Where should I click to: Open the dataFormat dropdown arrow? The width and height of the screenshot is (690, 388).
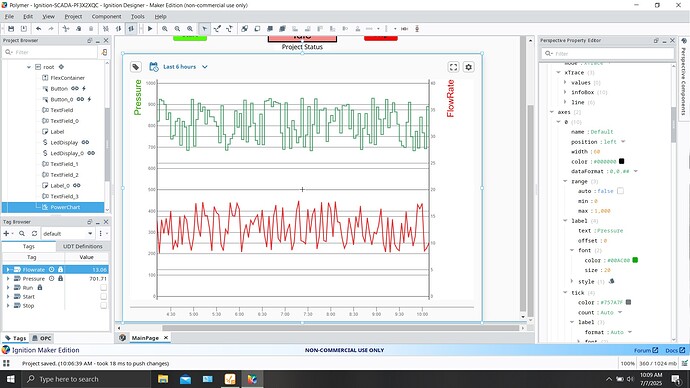click(636, 171)
